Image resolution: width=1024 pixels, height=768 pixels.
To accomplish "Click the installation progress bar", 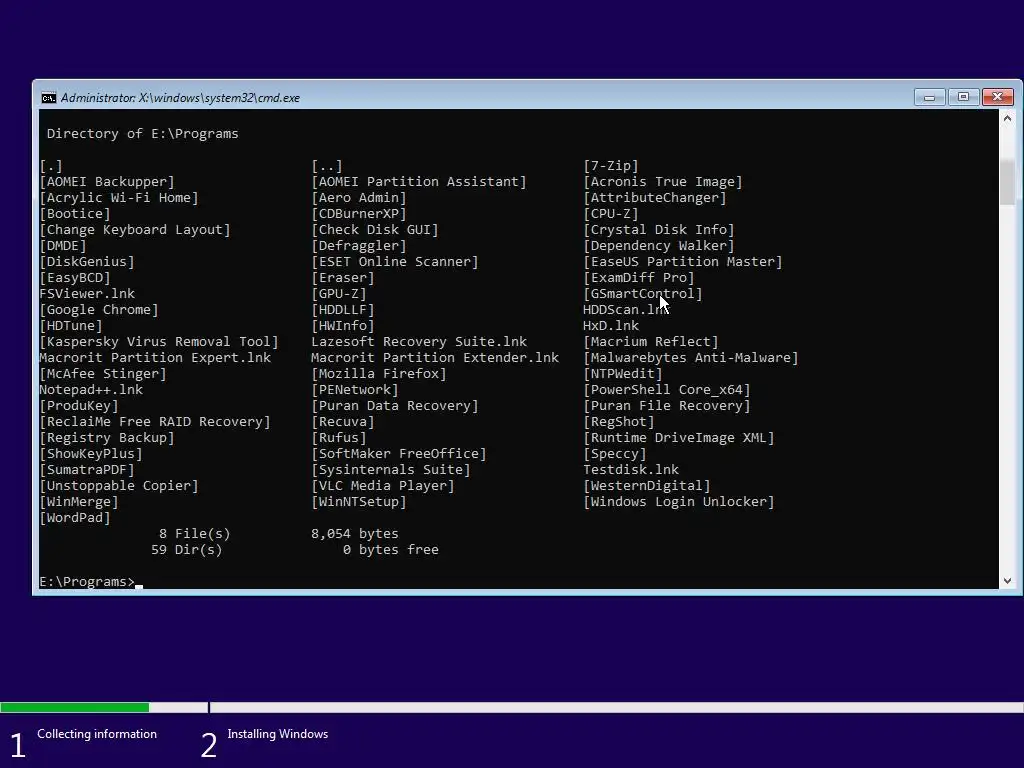I will pyautogui.click(x=512, y=707).
